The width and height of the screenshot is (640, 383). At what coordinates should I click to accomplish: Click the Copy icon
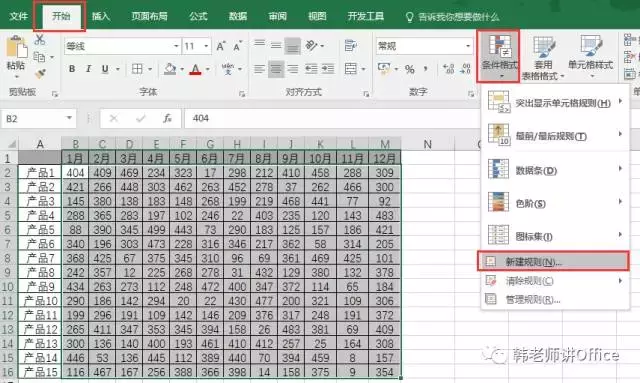point(39,57)
